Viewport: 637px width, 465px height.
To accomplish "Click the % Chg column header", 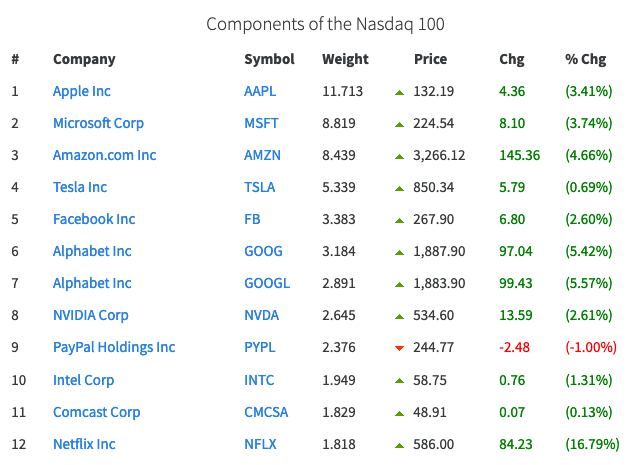I will pyautogui.click(x=585, y=59).
